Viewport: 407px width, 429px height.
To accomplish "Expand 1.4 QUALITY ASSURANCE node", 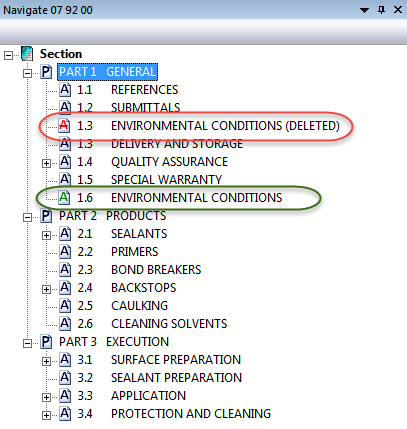I will [46, 163].
